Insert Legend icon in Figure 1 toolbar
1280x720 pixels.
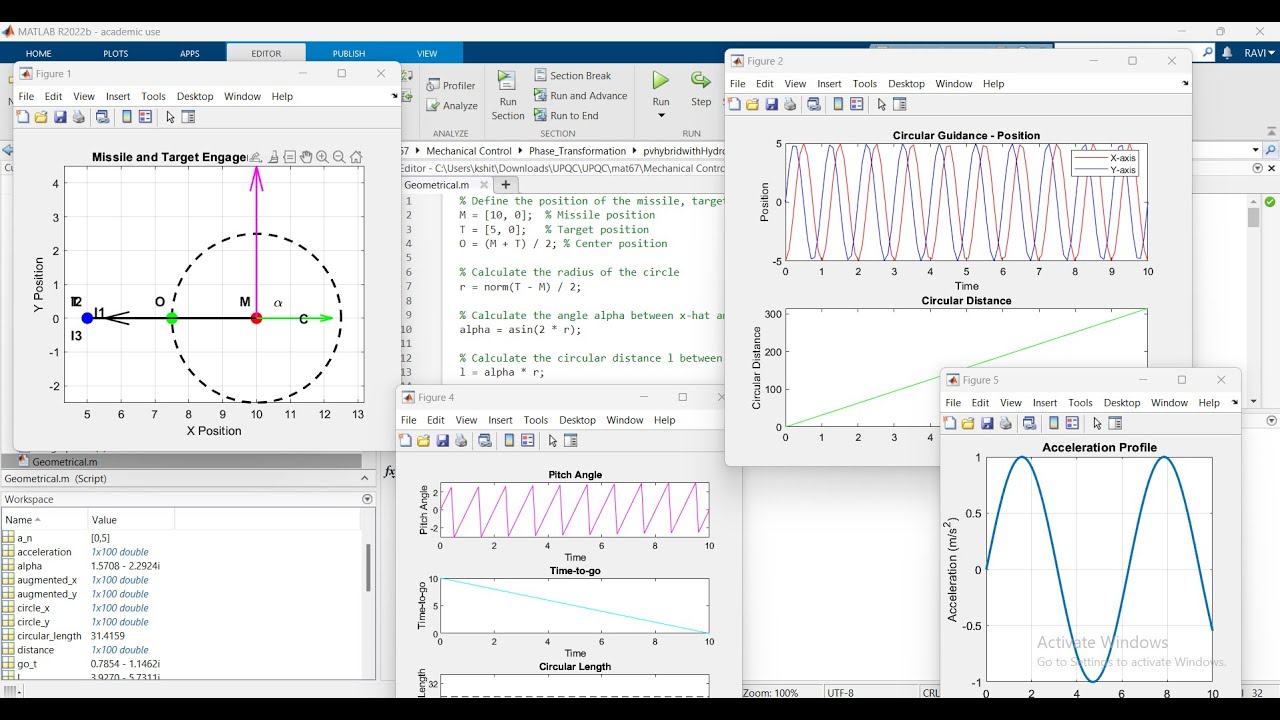tap(145, 117)
